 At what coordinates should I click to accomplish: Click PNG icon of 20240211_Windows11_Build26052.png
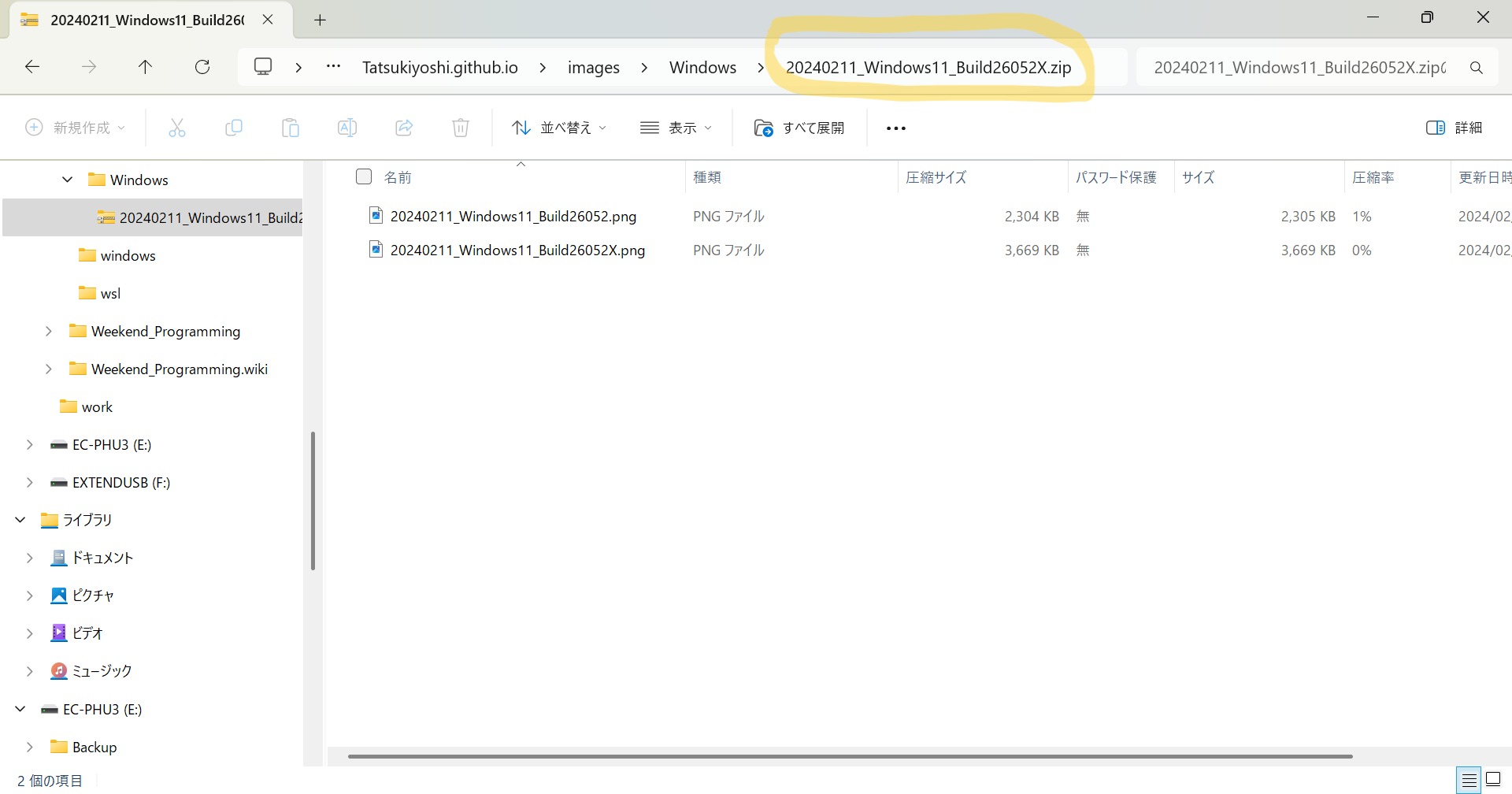(x=376, y=215)
